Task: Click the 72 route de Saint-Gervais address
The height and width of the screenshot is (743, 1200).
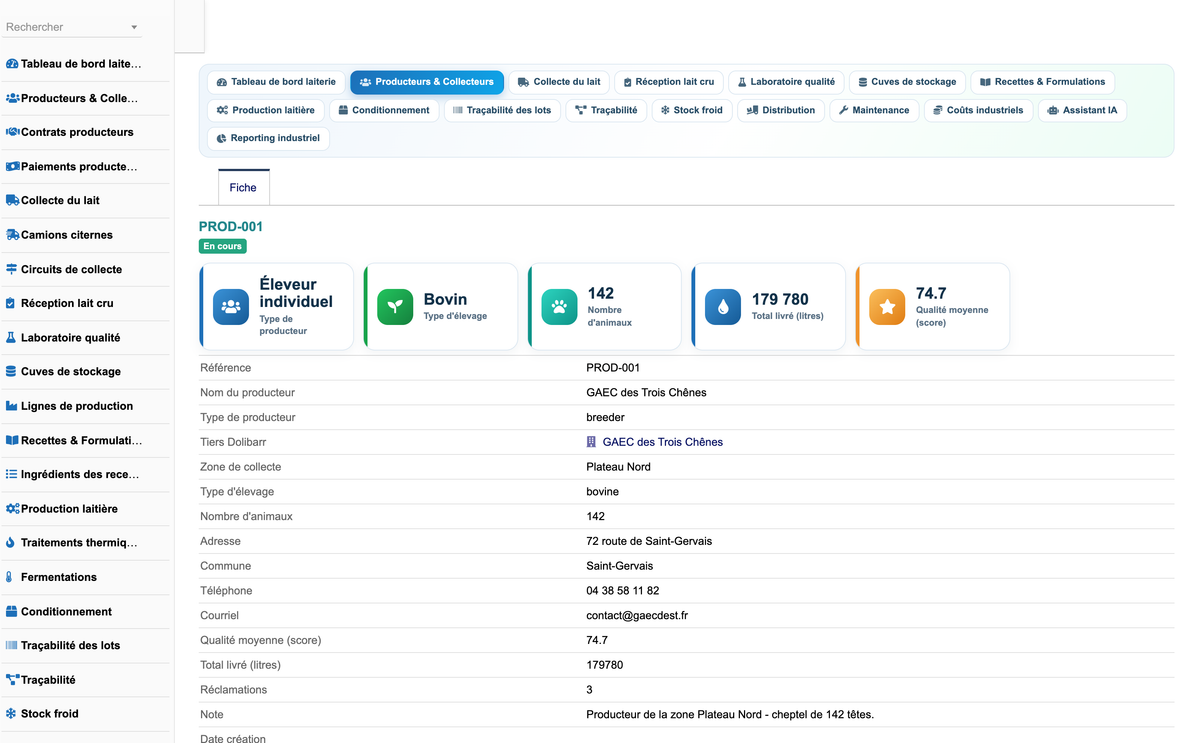Action: point(649,541)
